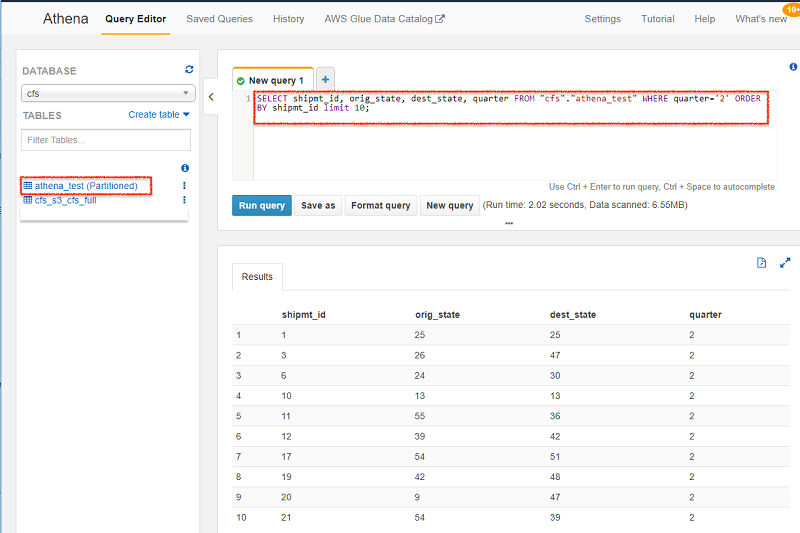Select the Results tab
The width and height of the screenshot is (800, 533).
257,276
